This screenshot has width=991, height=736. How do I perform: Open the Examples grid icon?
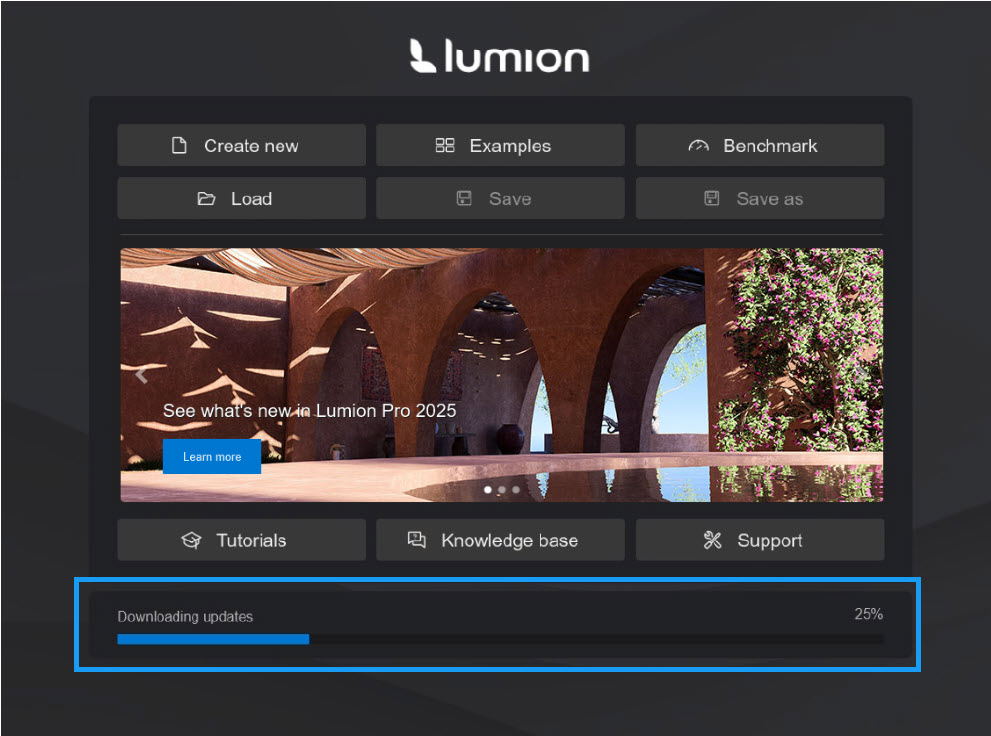pyautogui.click(x=445, y=146)
